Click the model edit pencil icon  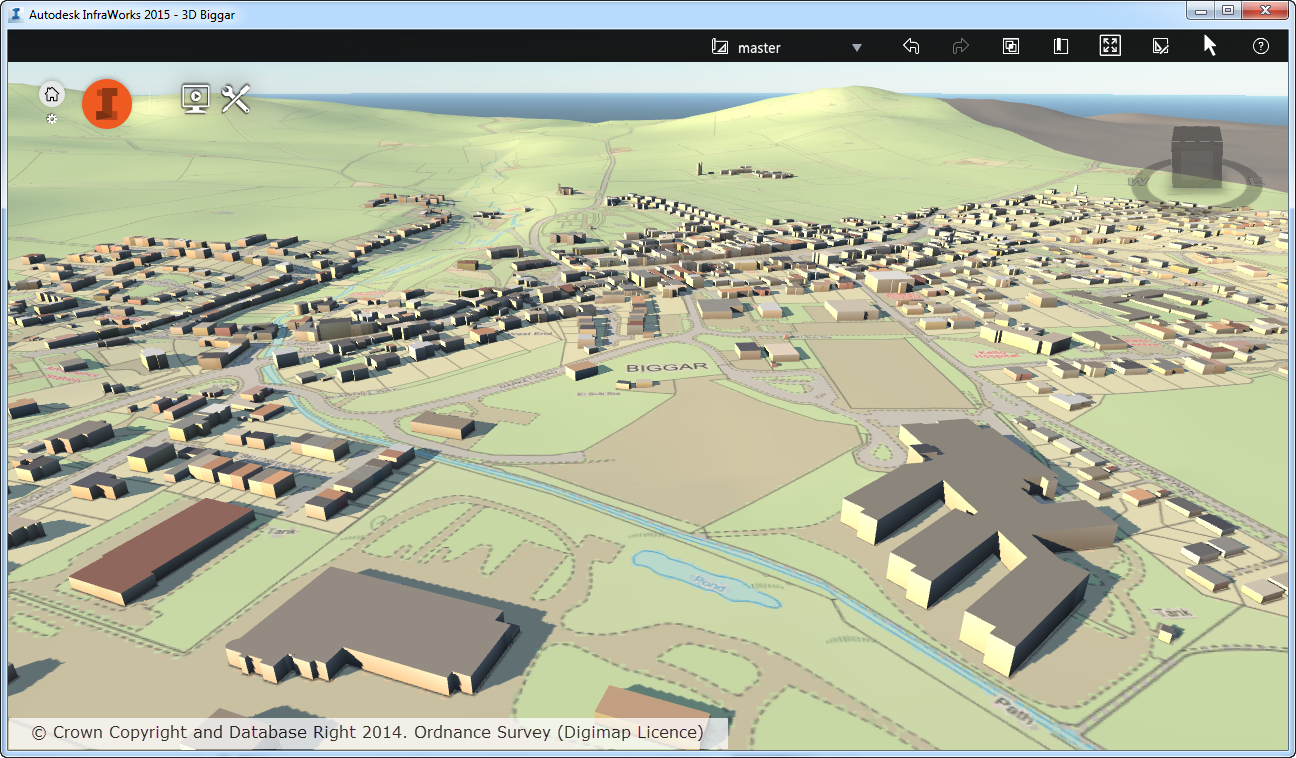coord(1160,46)
